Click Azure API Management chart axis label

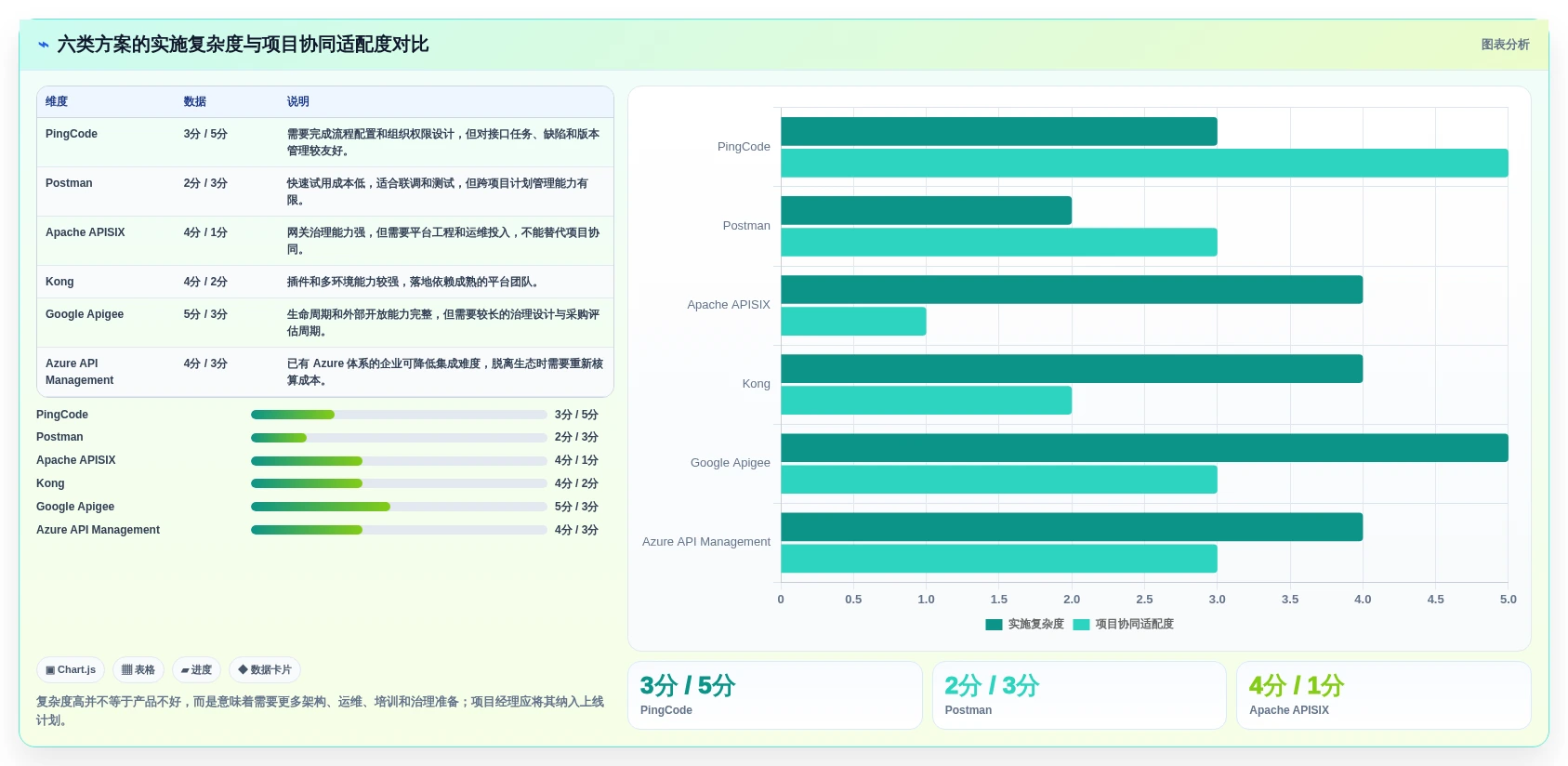tap(706, 542)
